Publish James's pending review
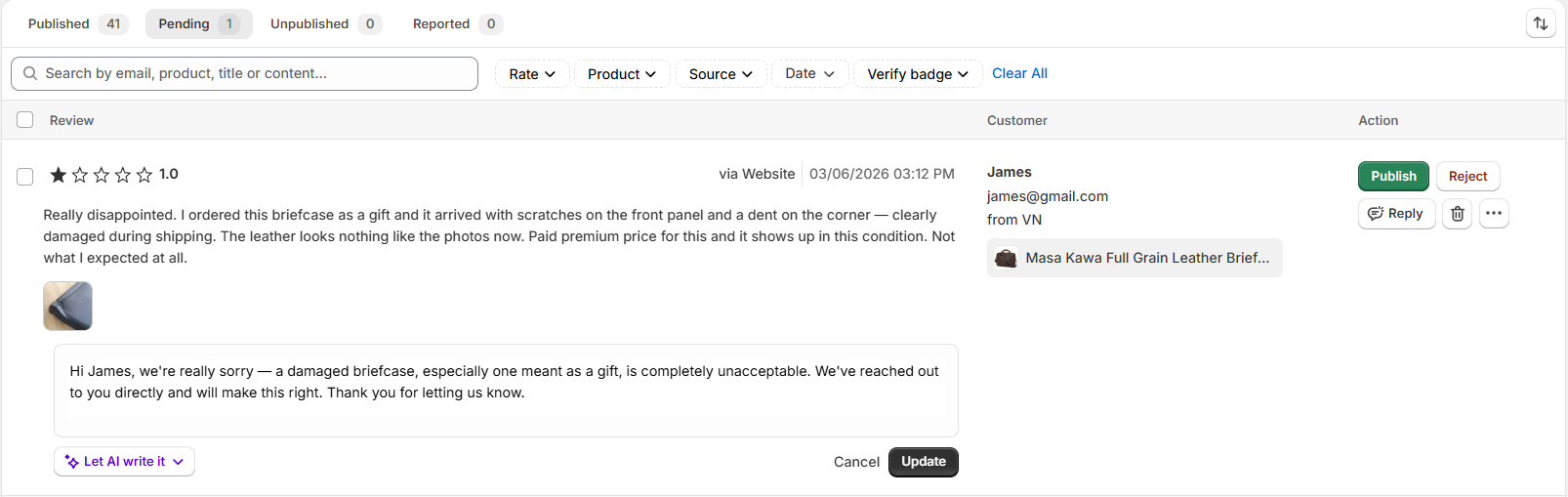 tap(1393, 176)
